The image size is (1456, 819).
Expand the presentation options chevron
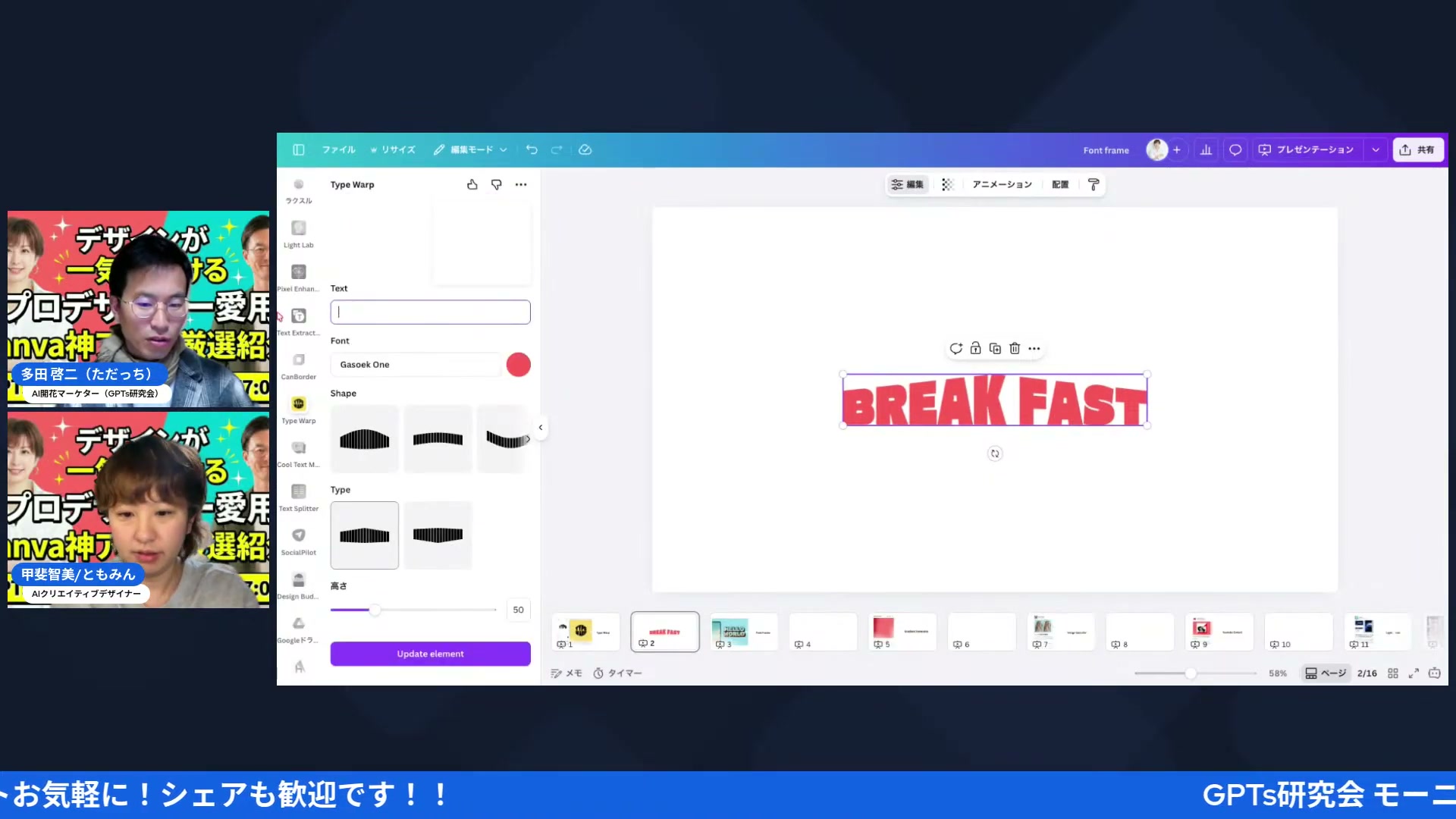coord(1375,149)
